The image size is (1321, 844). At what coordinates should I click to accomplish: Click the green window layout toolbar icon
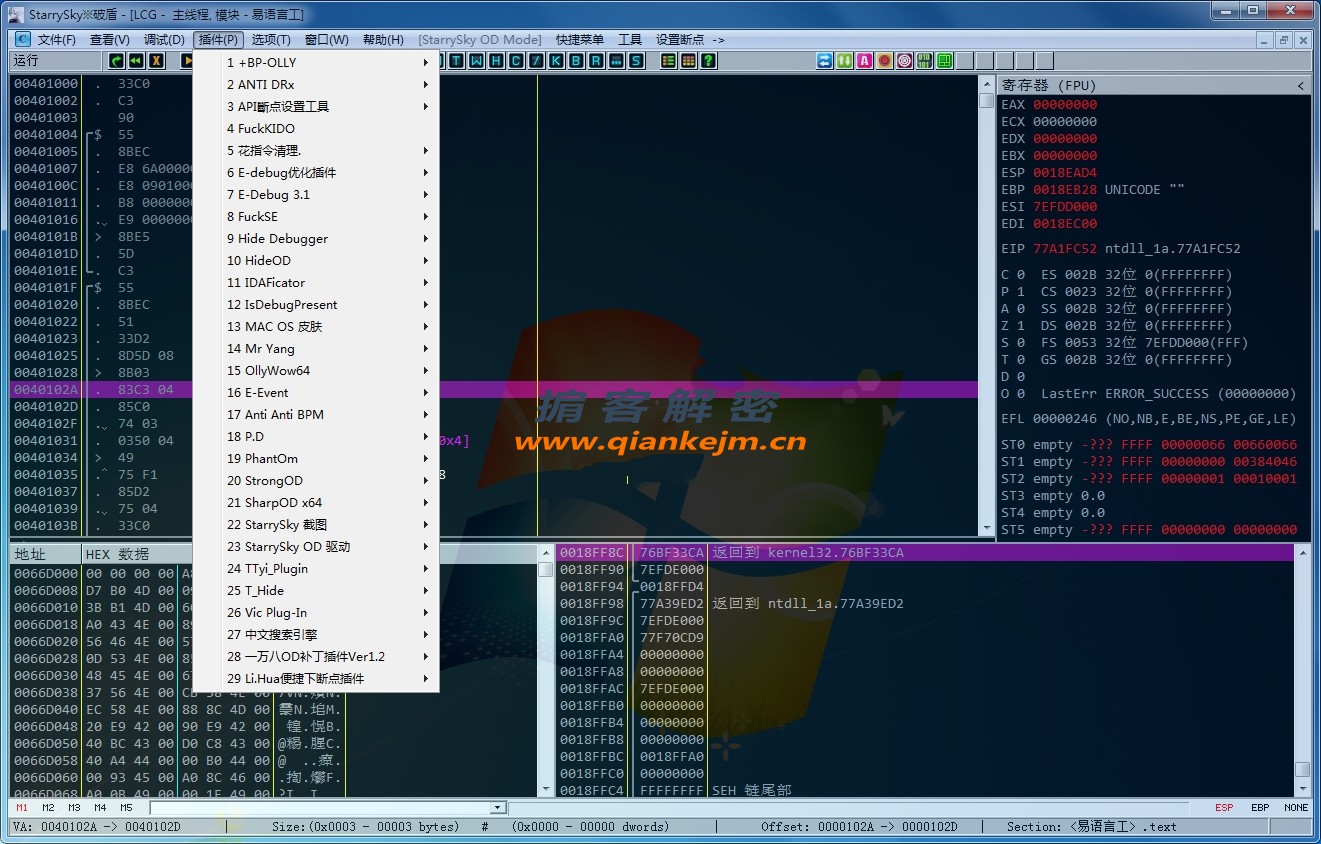click(x=945, y=61)
